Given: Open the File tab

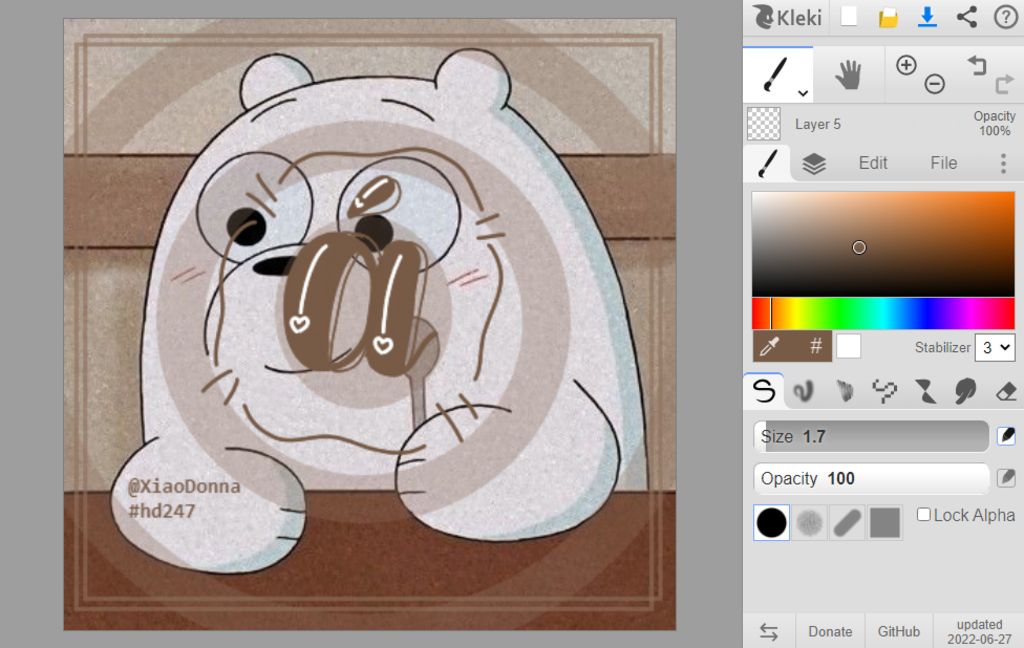Looking at the screenshot, I should click(944, 163).
